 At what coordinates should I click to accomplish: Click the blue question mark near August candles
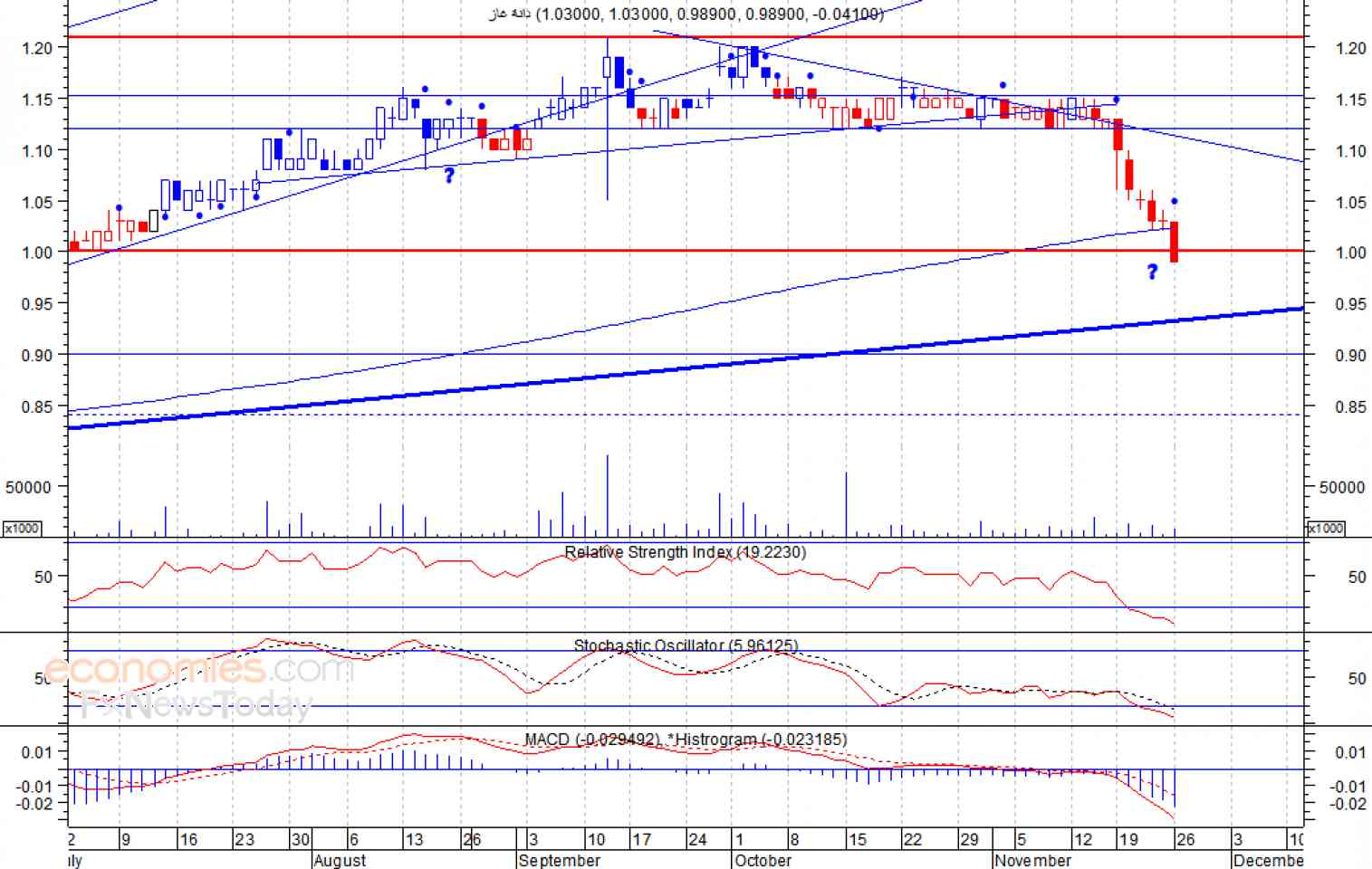(449, 175)
